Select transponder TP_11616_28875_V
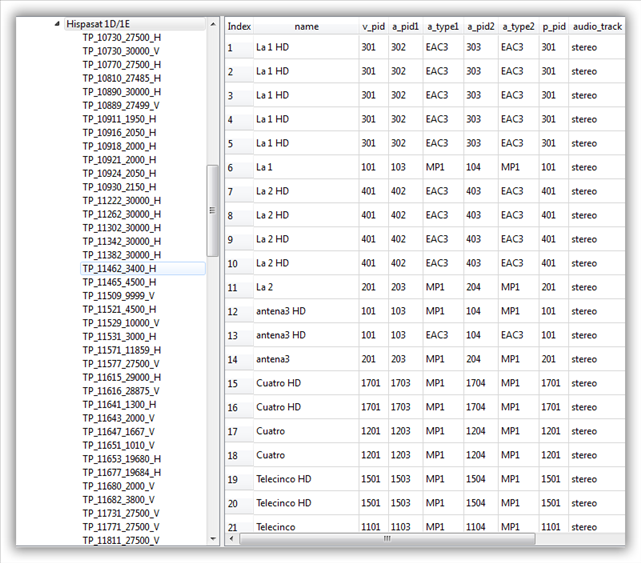 point(121,391)
